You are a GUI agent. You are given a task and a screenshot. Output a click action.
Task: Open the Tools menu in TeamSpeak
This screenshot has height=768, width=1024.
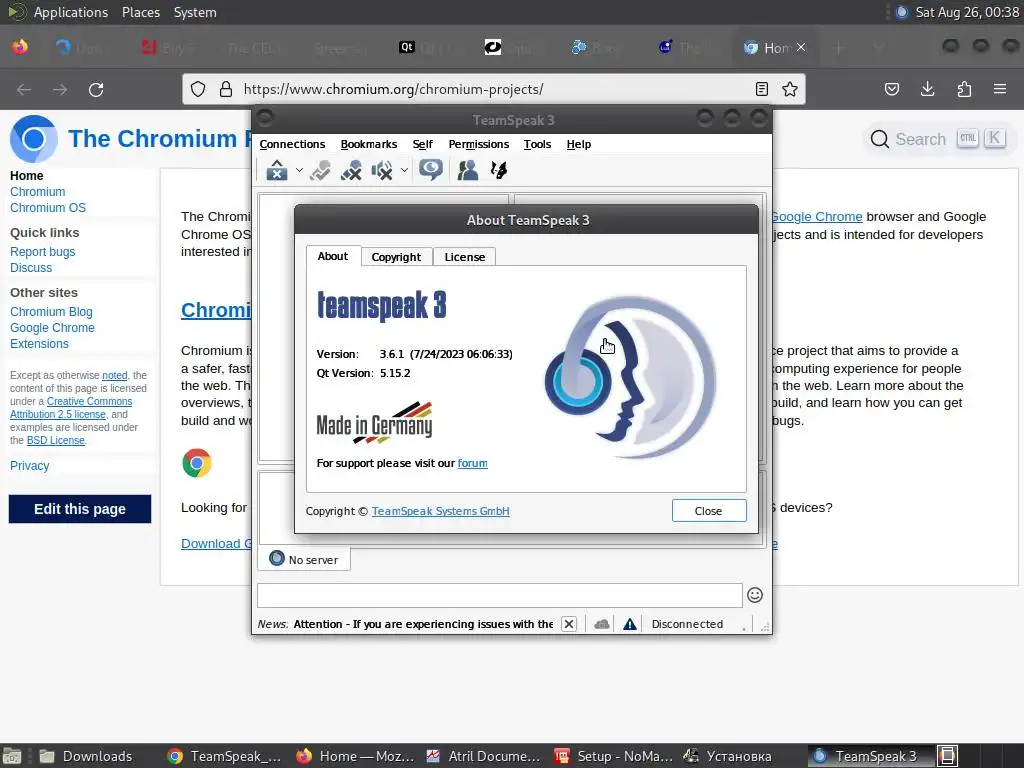pos(537,144)
